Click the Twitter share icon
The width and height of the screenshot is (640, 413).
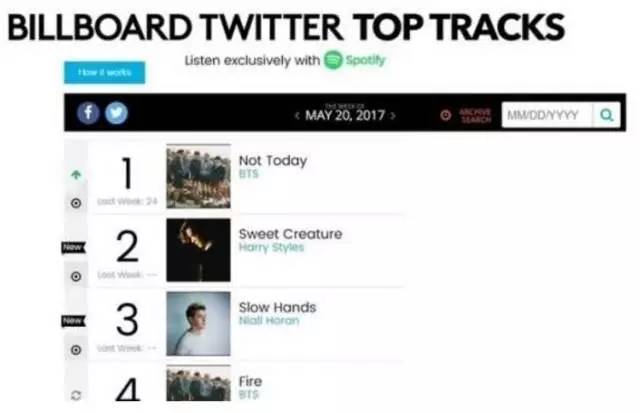point(116,113)
